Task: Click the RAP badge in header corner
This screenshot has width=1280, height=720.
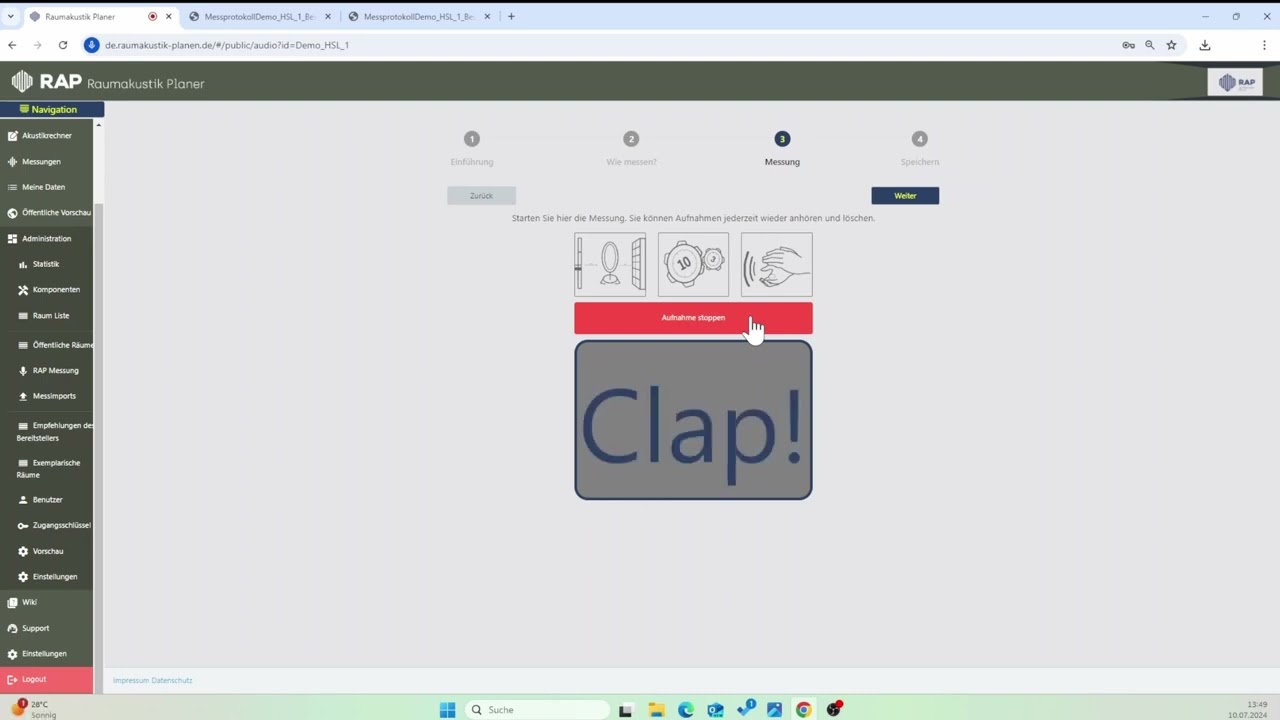Action: pyautogui.click(x=1235, y=83)
